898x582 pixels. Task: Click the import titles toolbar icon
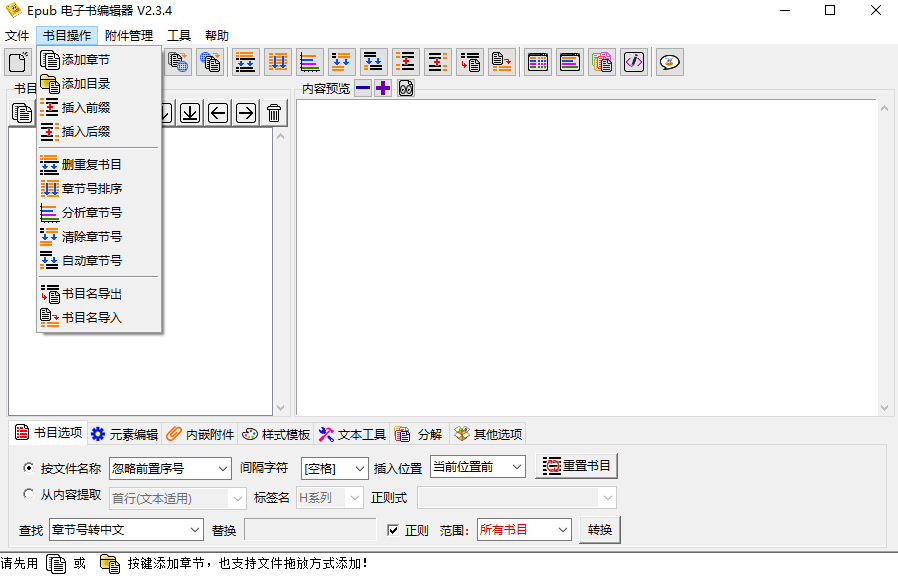click(x=502, y=62)
